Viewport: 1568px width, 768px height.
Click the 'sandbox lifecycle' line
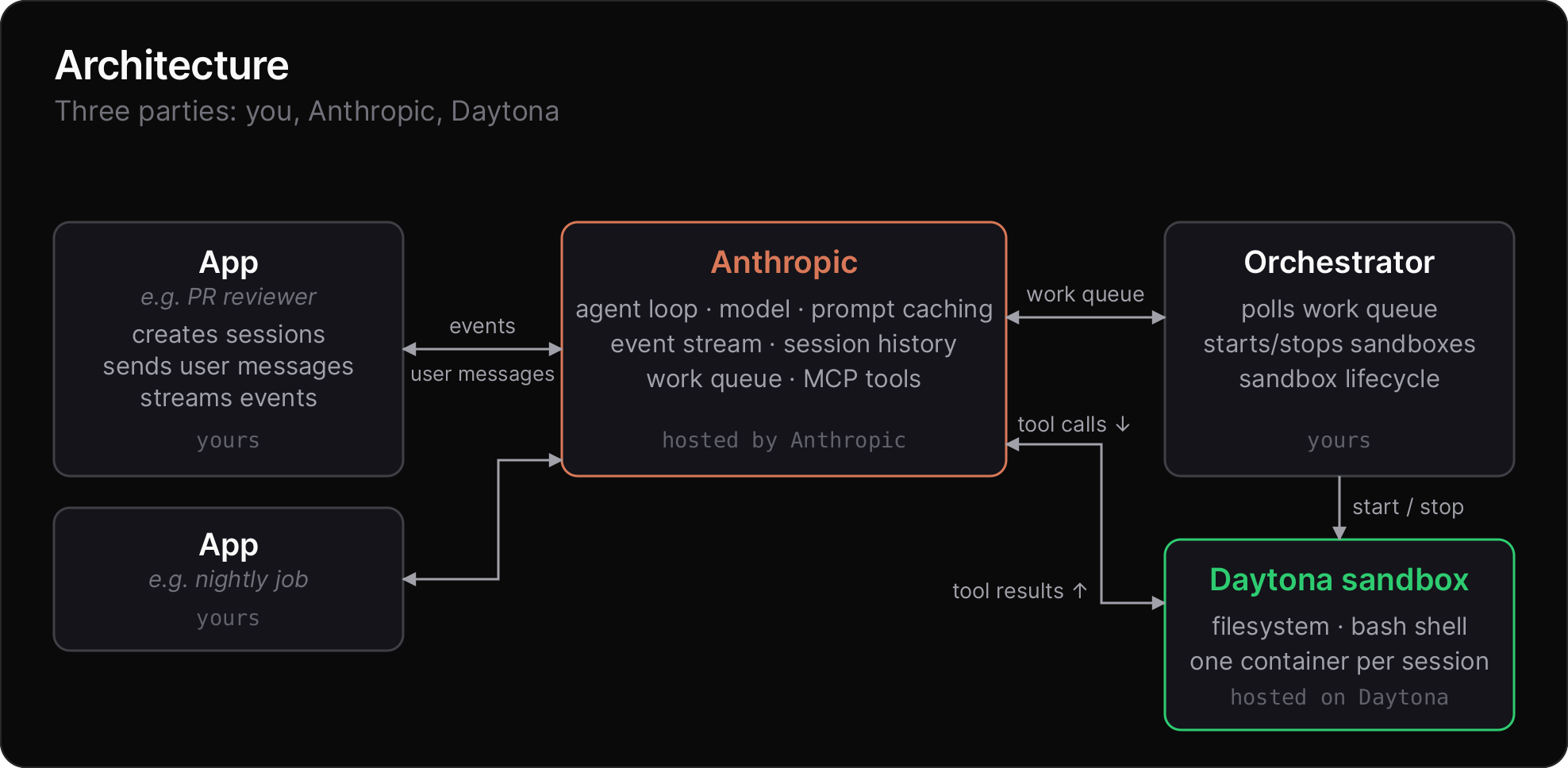[1339, 378]
